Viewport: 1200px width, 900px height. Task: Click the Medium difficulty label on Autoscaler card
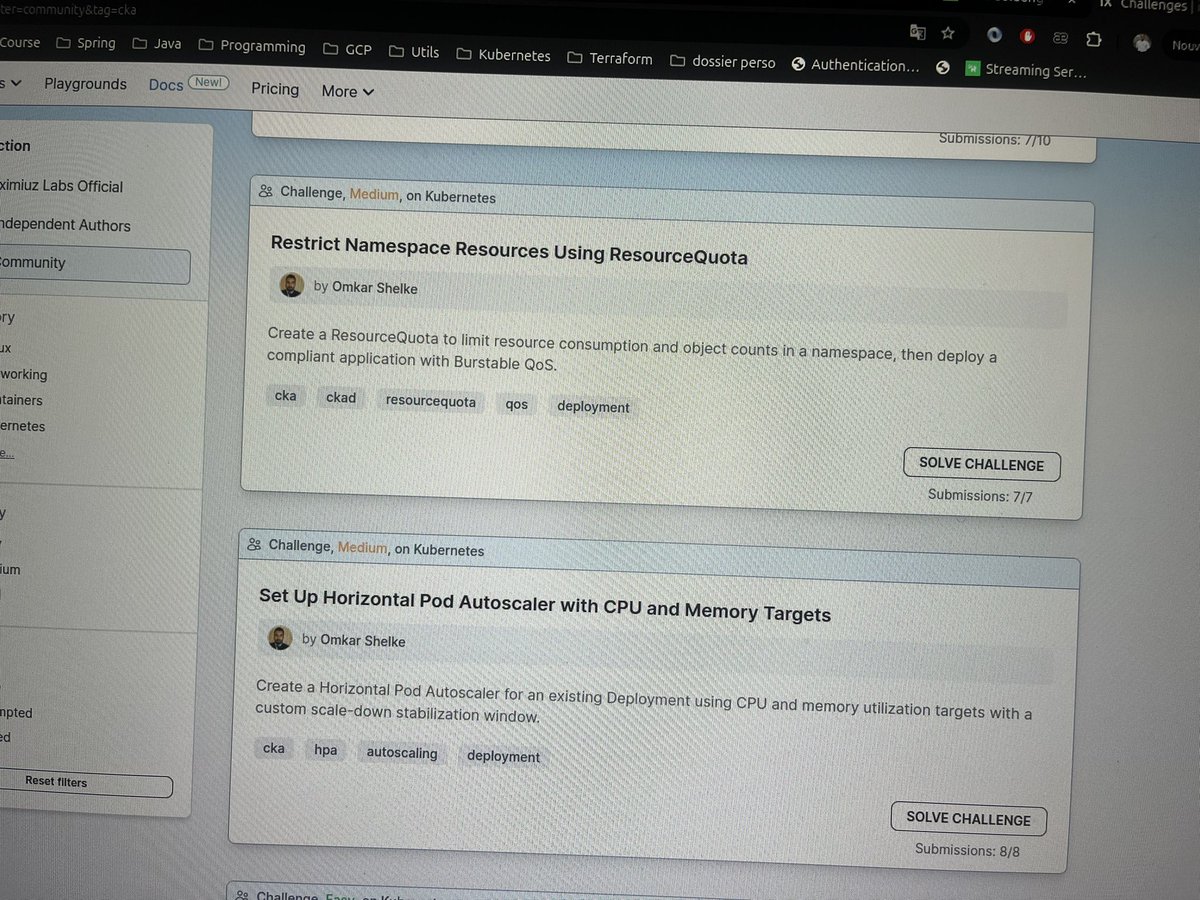pos(362,548)
